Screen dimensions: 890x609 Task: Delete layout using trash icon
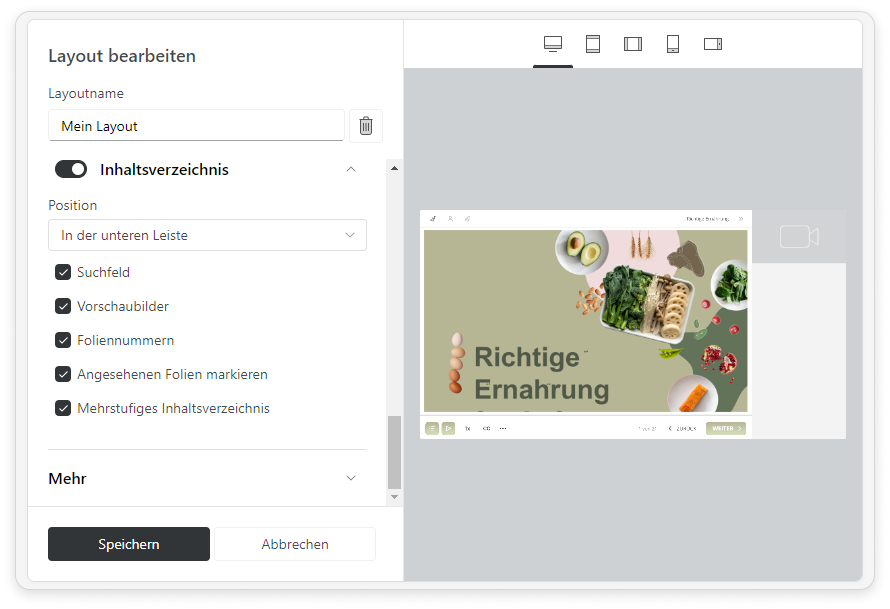point(366,126)
